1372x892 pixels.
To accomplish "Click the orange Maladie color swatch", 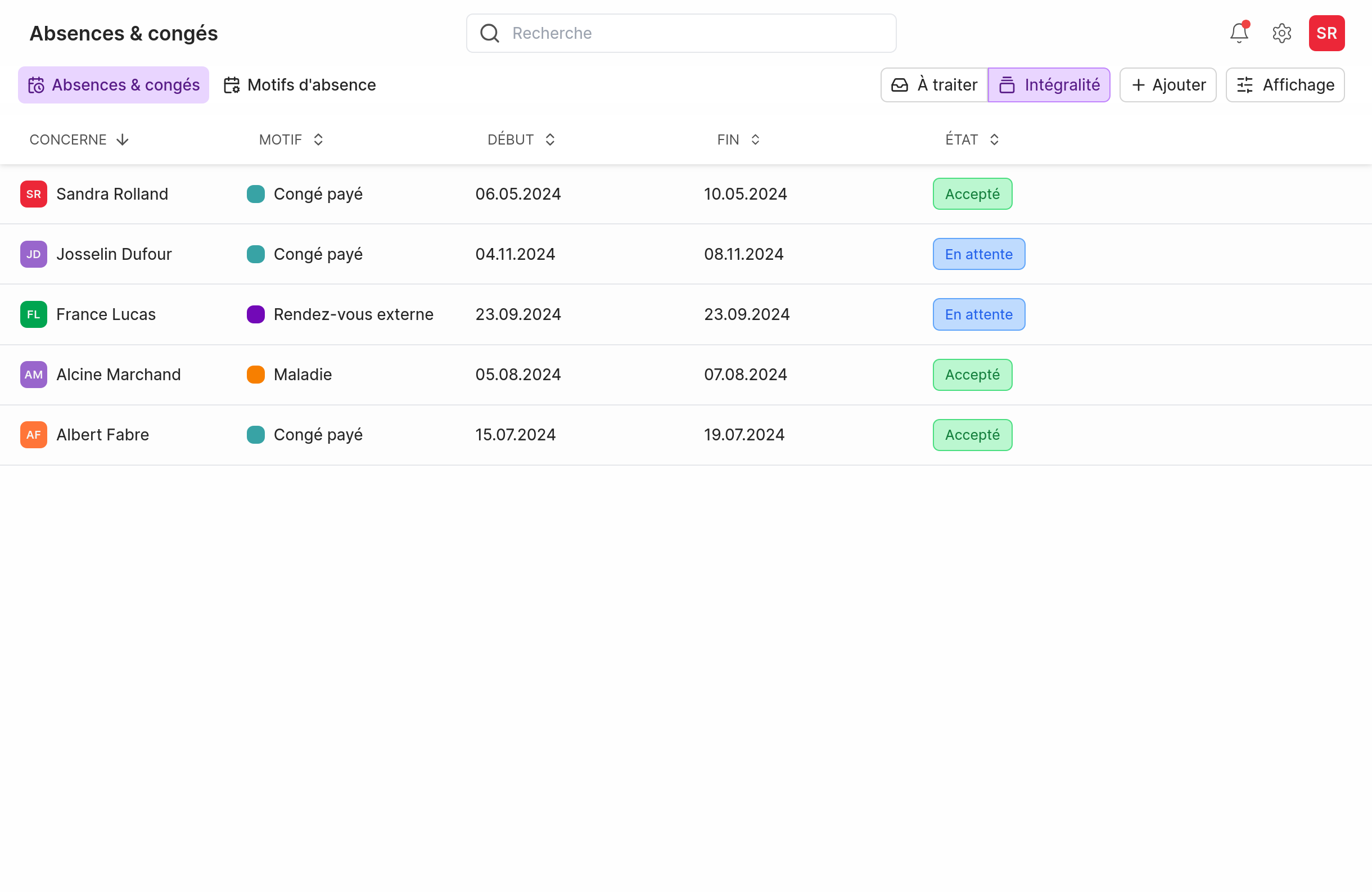I will coord(255,375).
